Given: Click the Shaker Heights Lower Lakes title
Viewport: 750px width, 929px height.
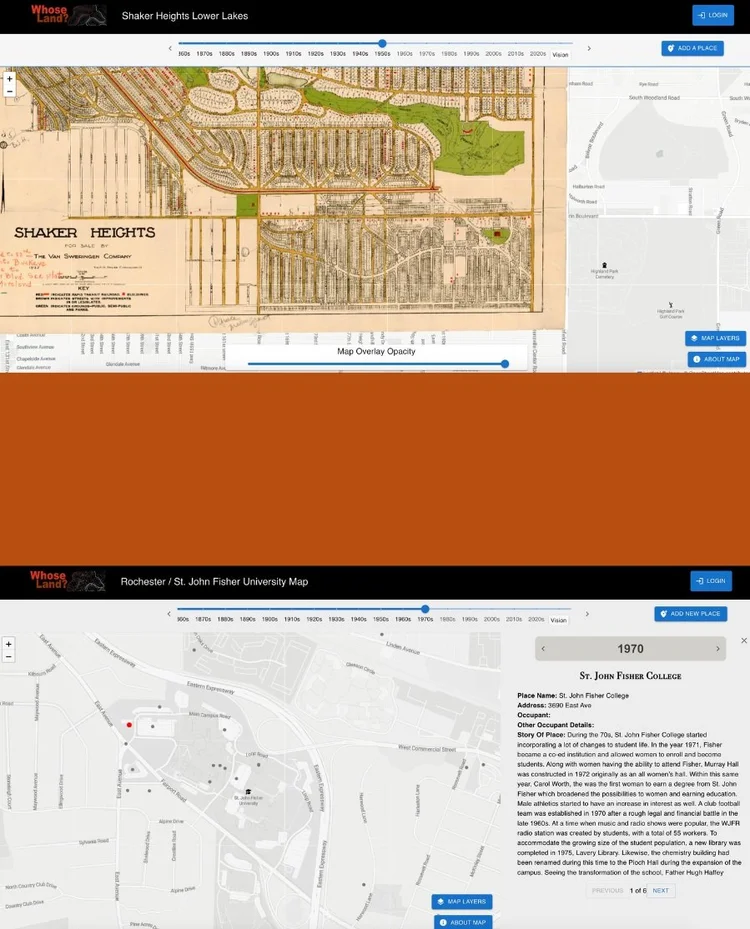Looking at the screenshot, I should (185, 16).
